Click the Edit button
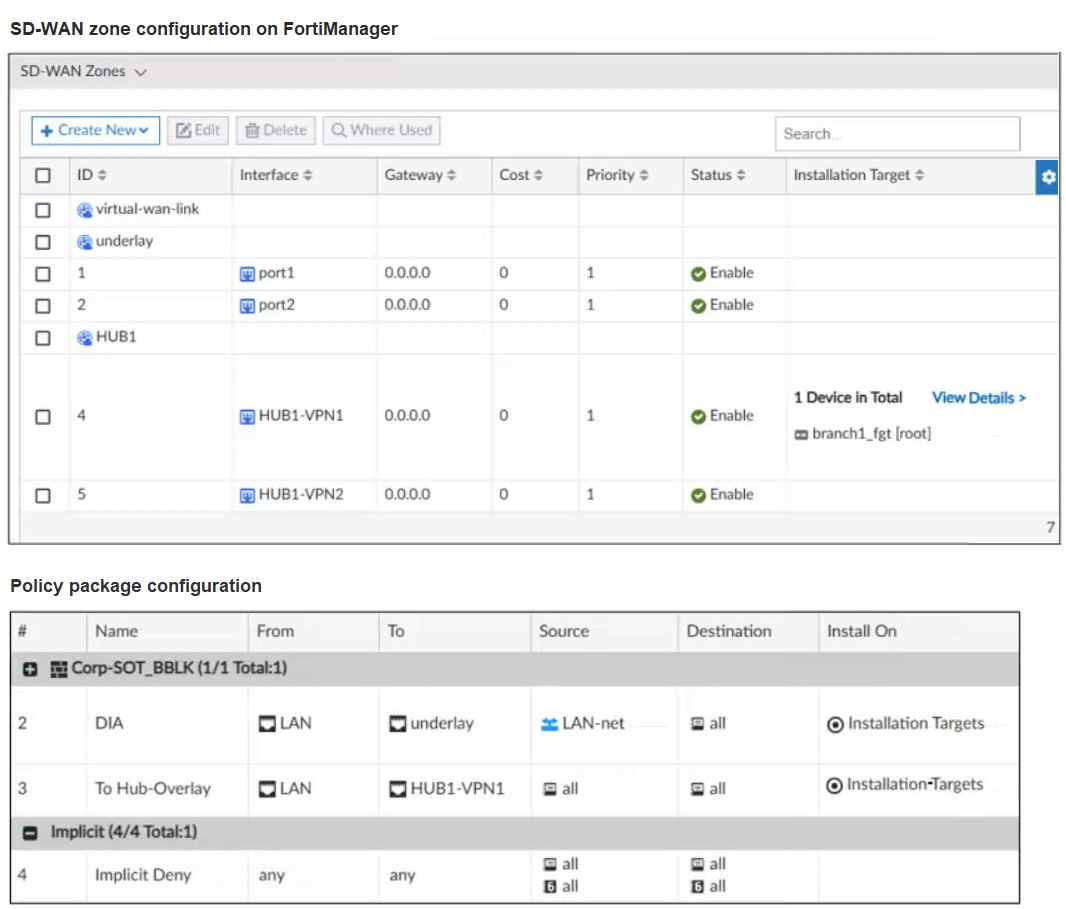 coord(198,131)
